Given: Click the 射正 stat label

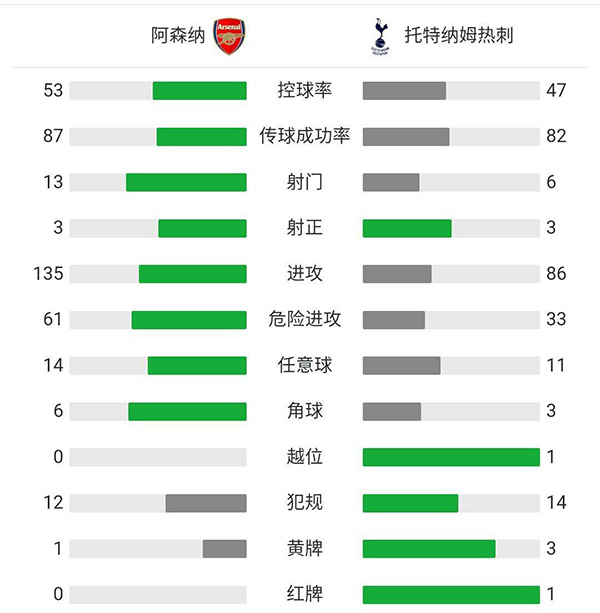Looking at the screenshot, I should pyautogui.click(x=304, y=228).
